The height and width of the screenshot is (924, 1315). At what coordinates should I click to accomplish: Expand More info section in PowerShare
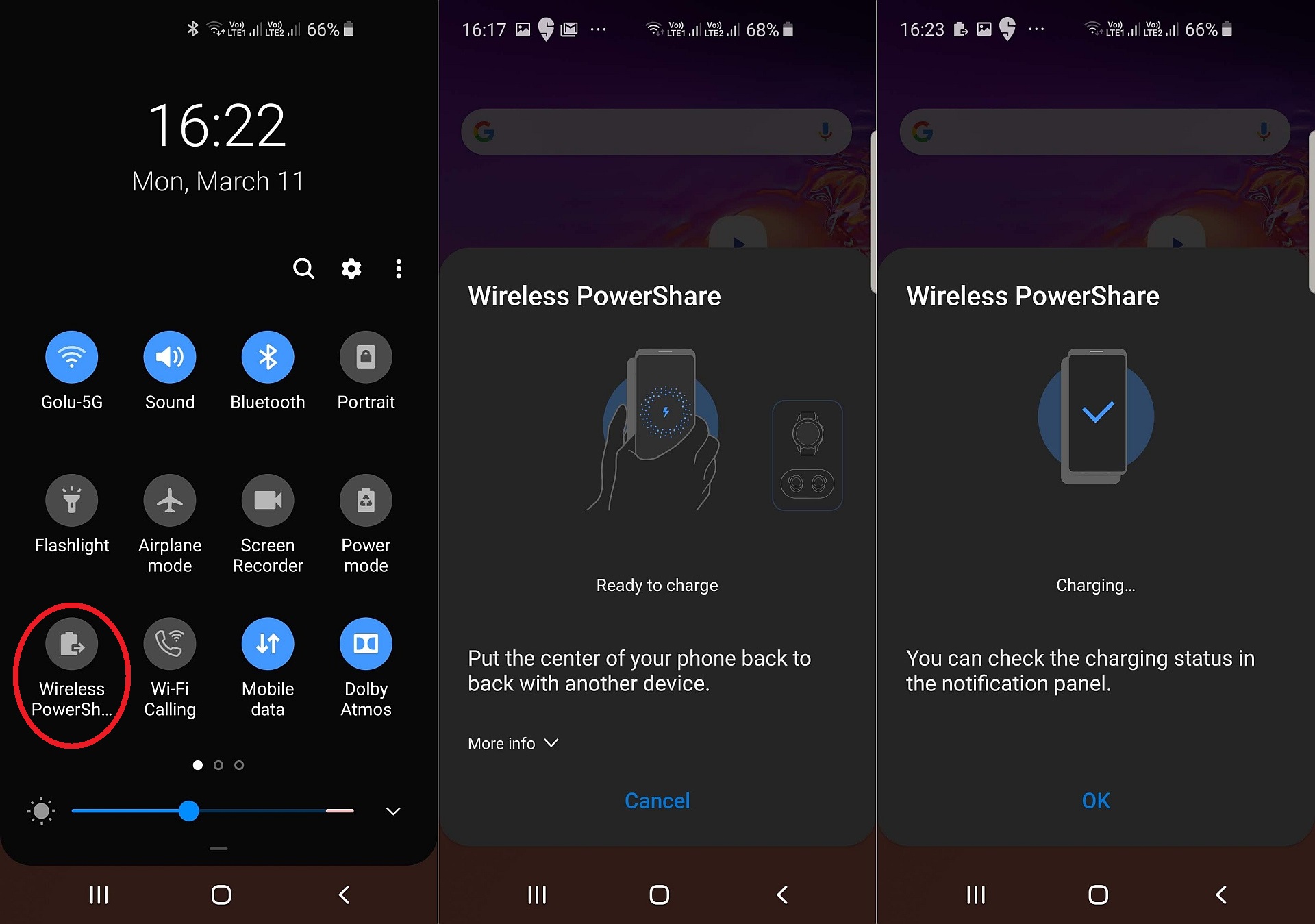511,742
